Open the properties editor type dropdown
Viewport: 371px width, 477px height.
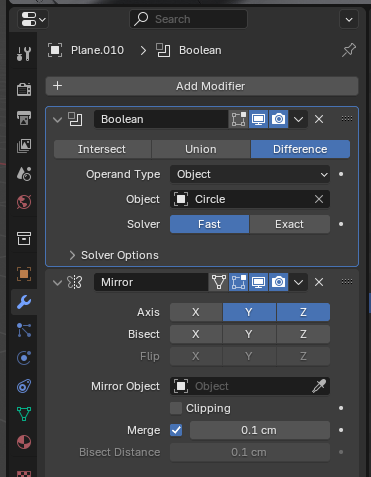pos(33,19)
